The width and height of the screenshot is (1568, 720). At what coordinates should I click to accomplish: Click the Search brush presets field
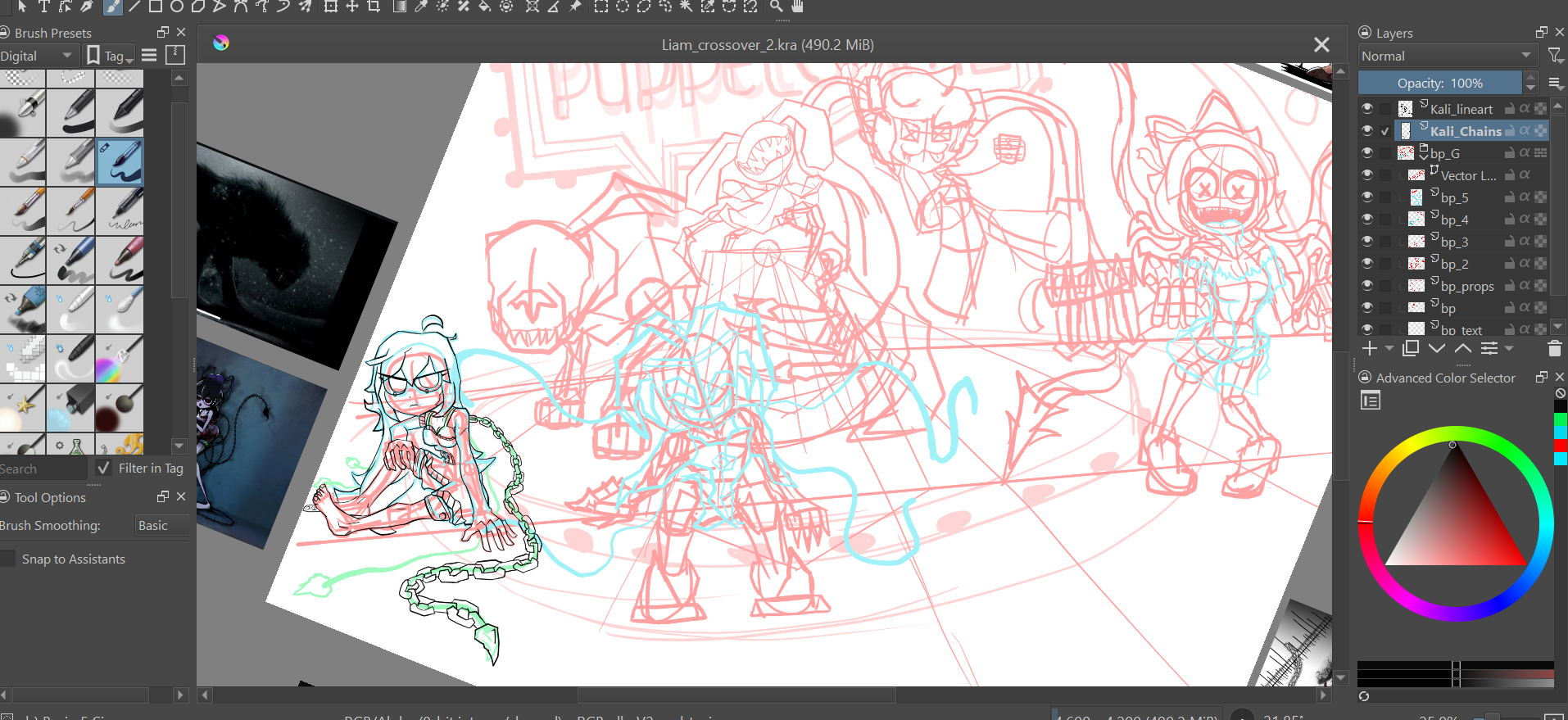click(x=43, y=469)
